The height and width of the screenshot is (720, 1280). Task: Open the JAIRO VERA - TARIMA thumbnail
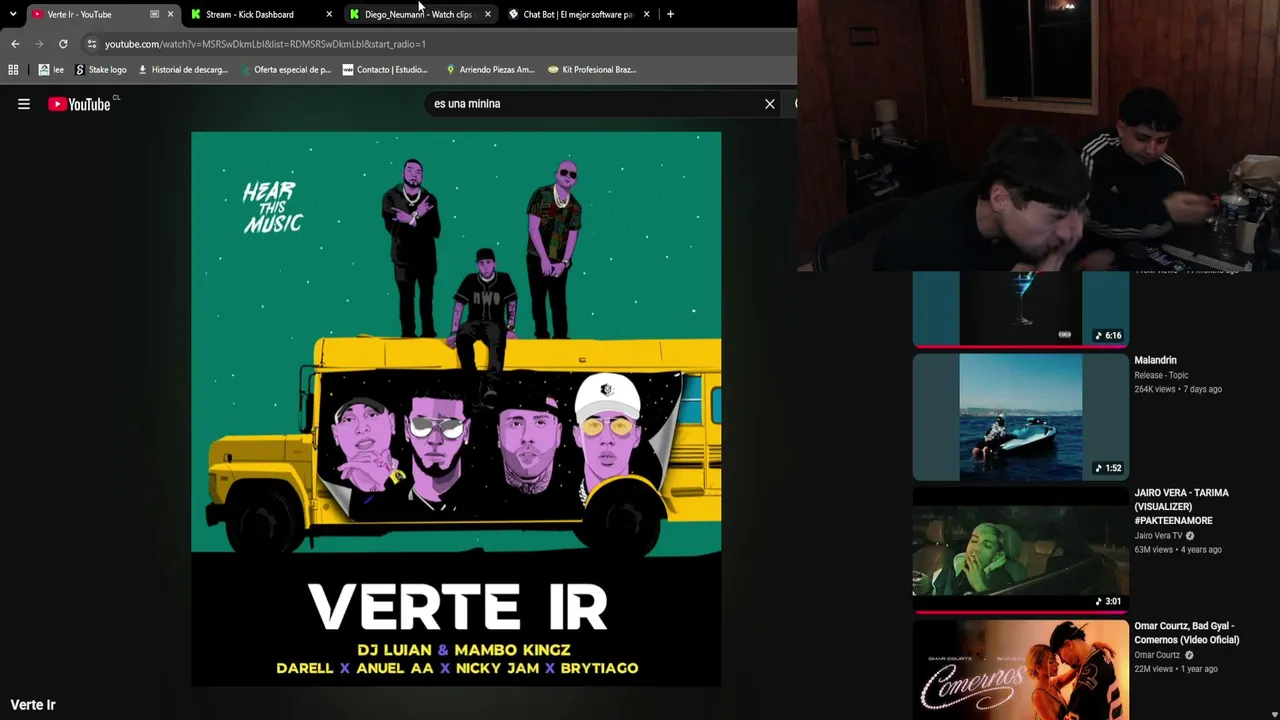[x=1021, y=549]
